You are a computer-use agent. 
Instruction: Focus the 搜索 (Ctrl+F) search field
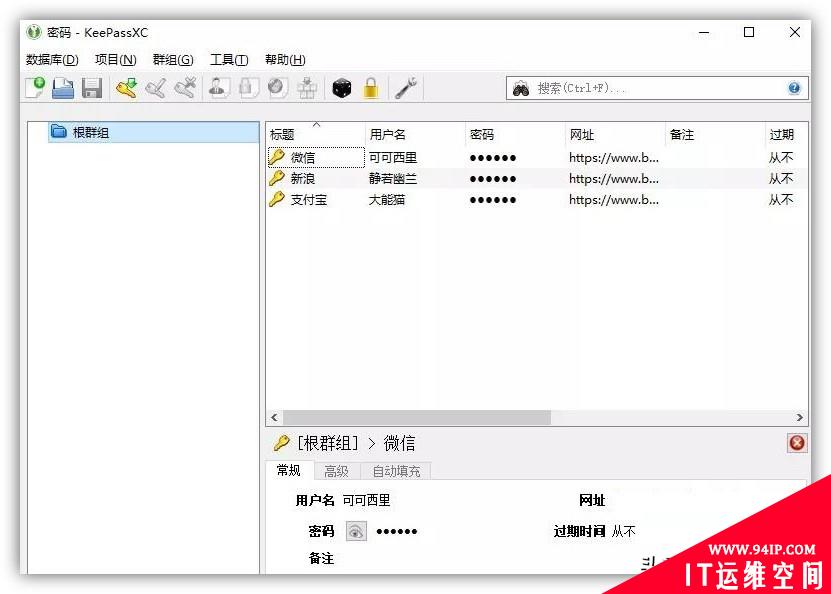(x=657, y=88)
